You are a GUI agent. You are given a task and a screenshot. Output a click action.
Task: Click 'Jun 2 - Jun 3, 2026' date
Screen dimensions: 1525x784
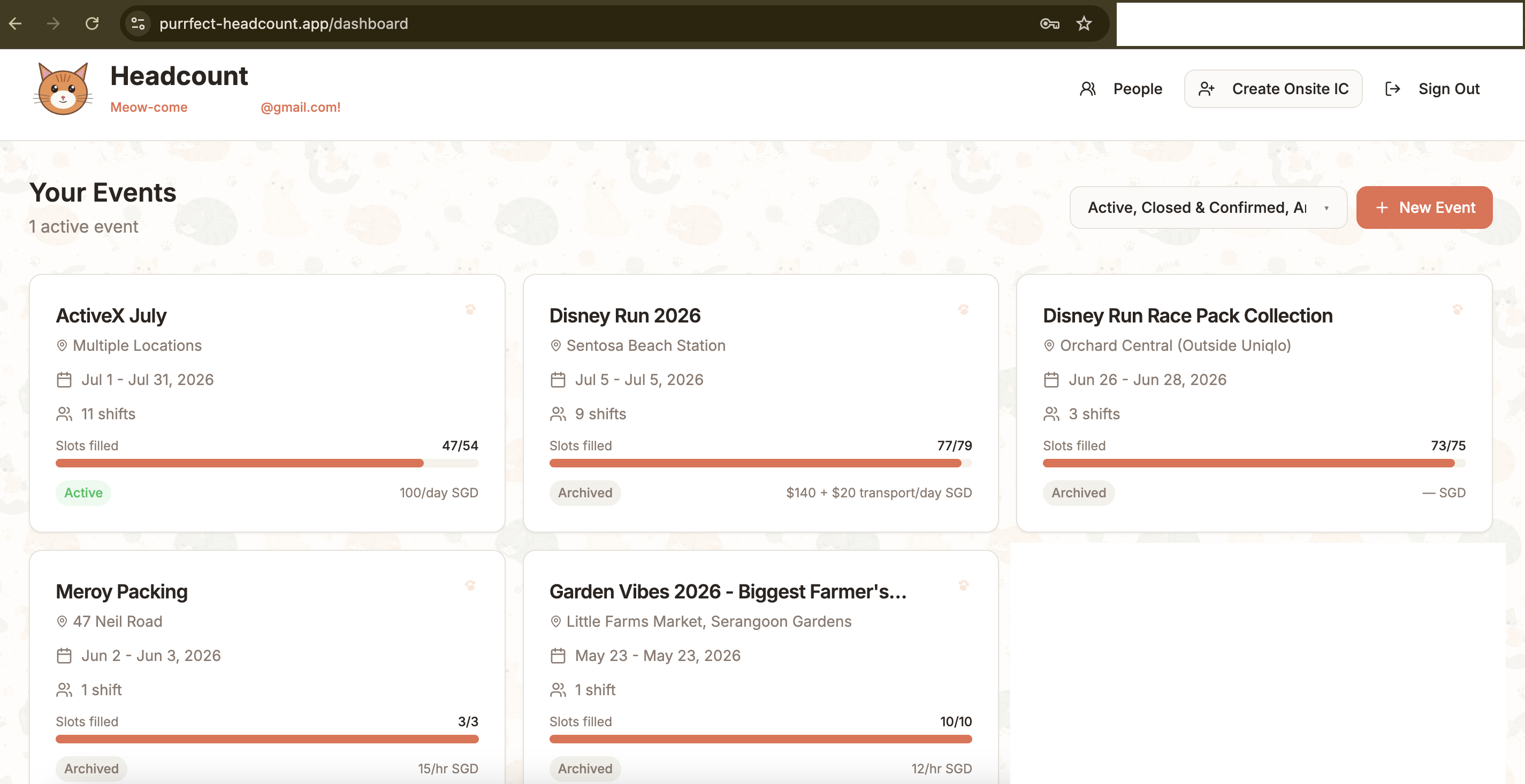click(151, 656)
